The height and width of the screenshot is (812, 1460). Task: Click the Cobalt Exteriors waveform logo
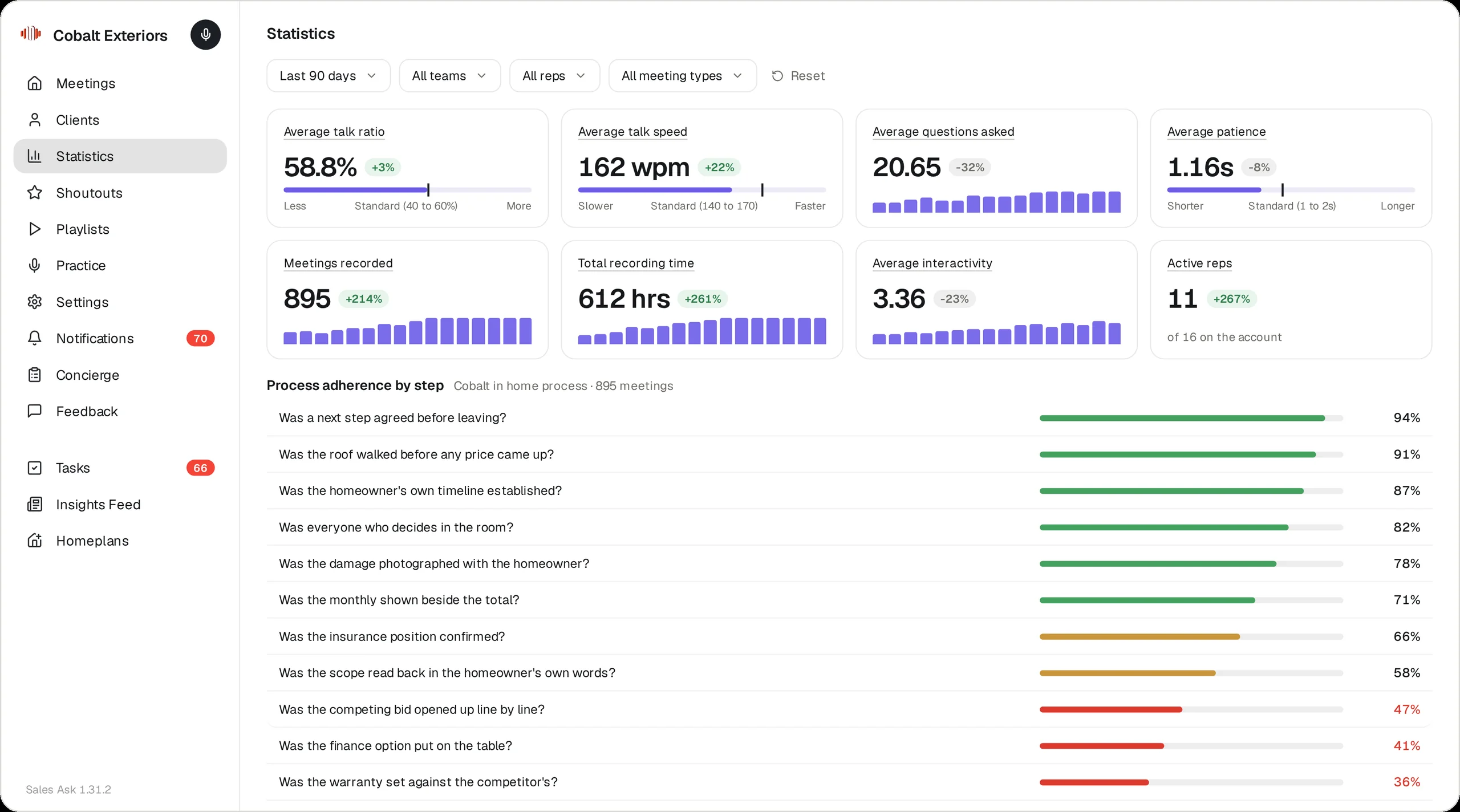[31, 34]
